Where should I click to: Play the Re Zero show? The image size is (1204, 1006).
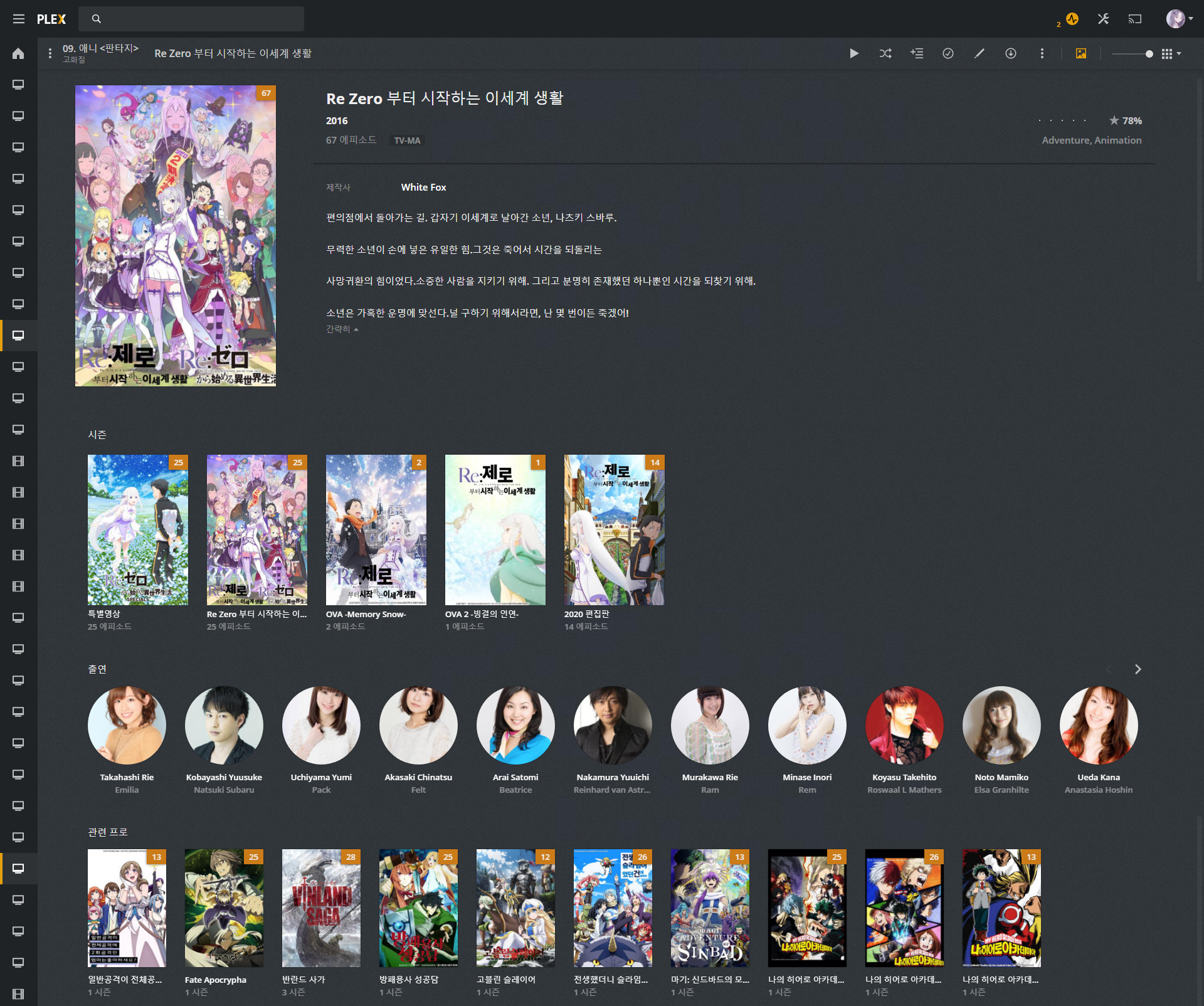pos(854,53)
